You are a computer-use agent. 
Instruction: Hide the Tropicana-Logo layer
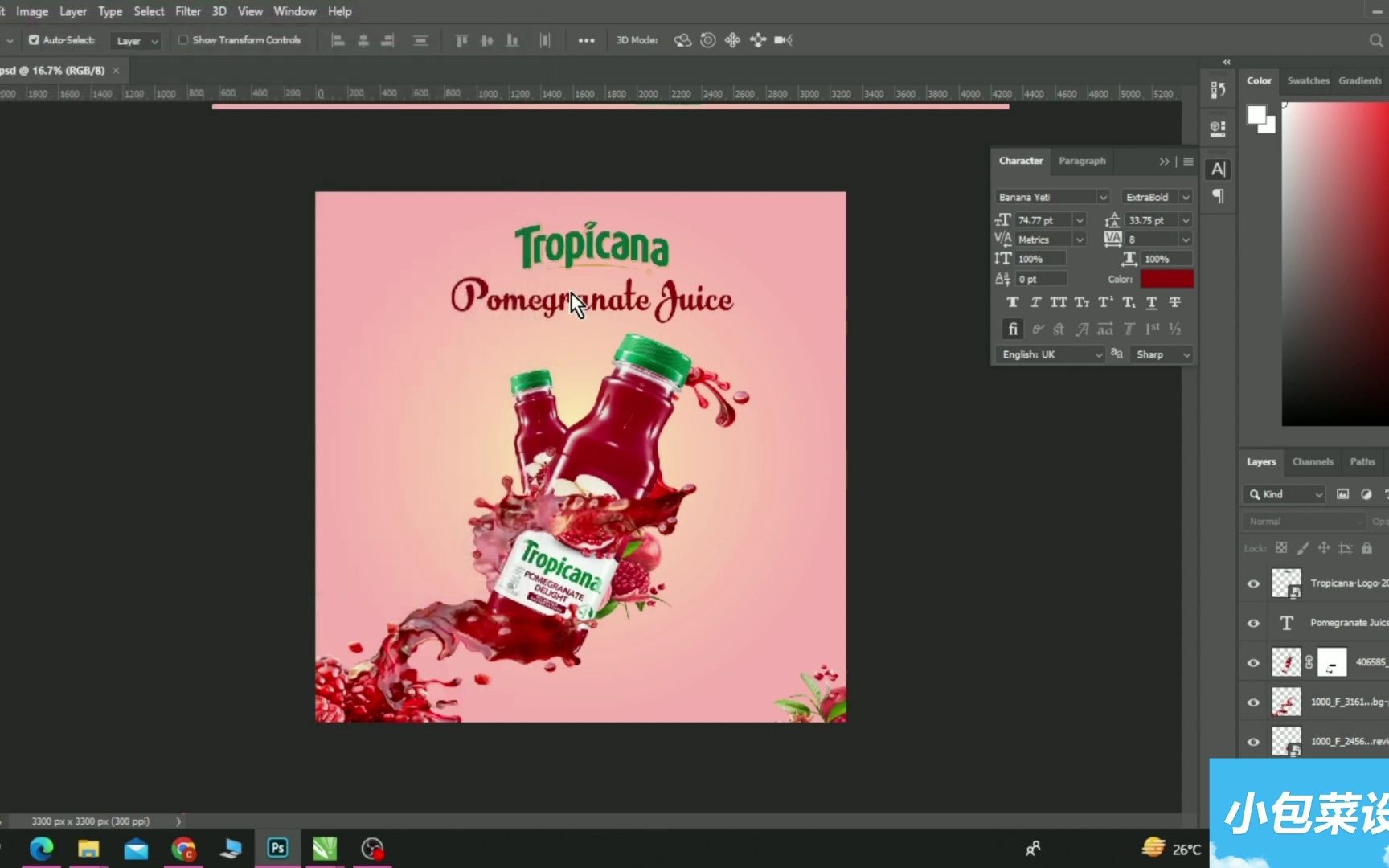click(x=1253, y=583)
